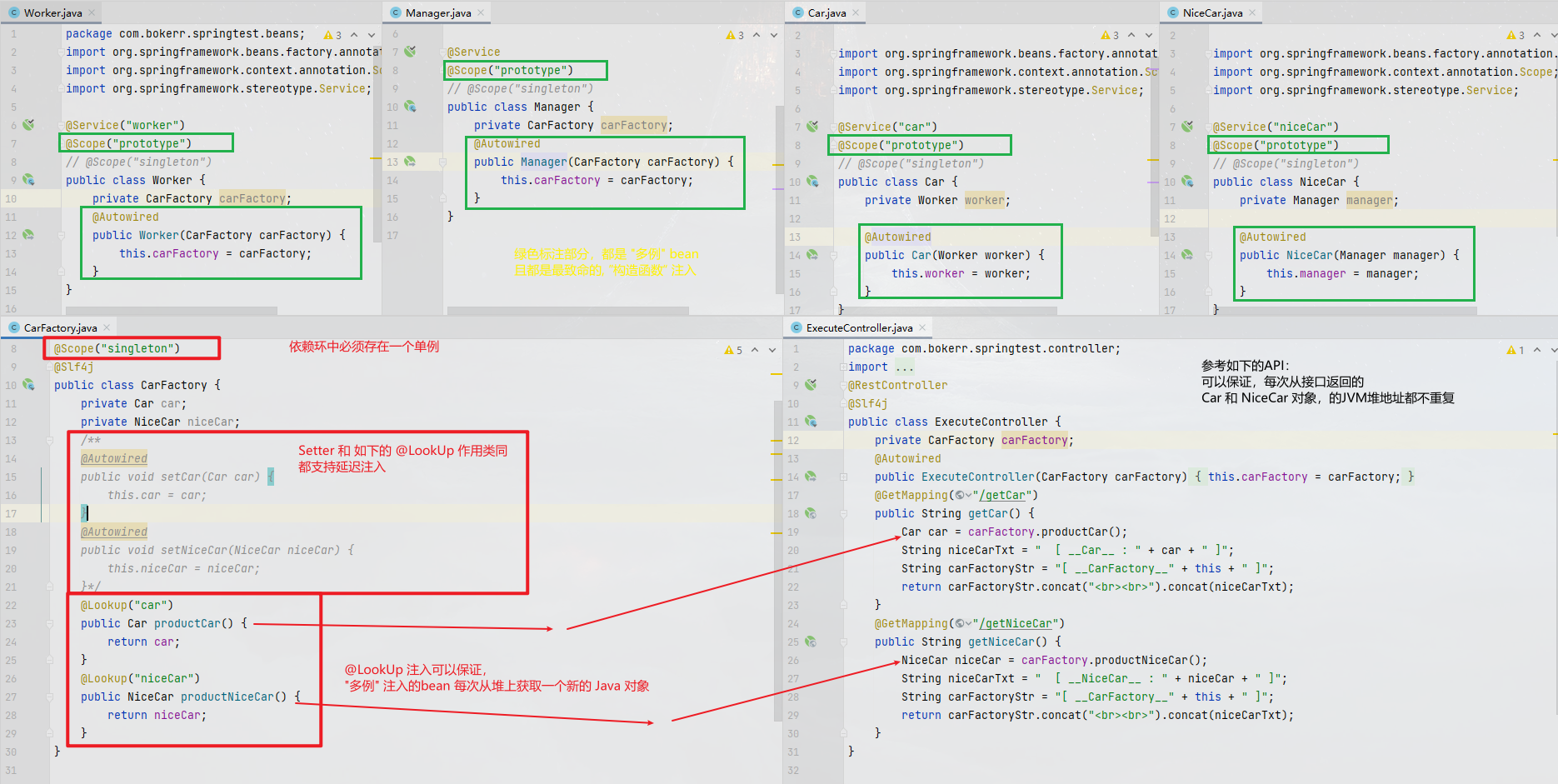Collapse Car constructor fold marker
The width and height of the screenshot is (1558, 784).
pos(833,256)
